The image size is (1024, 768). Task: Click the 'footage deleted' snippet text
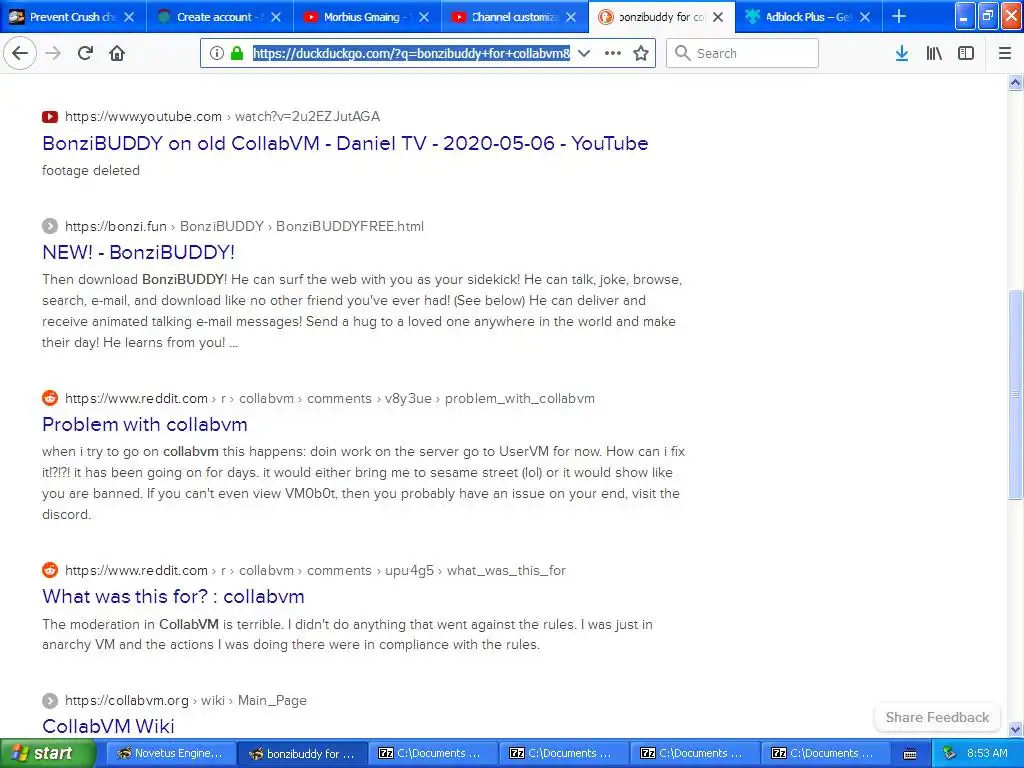91,170
